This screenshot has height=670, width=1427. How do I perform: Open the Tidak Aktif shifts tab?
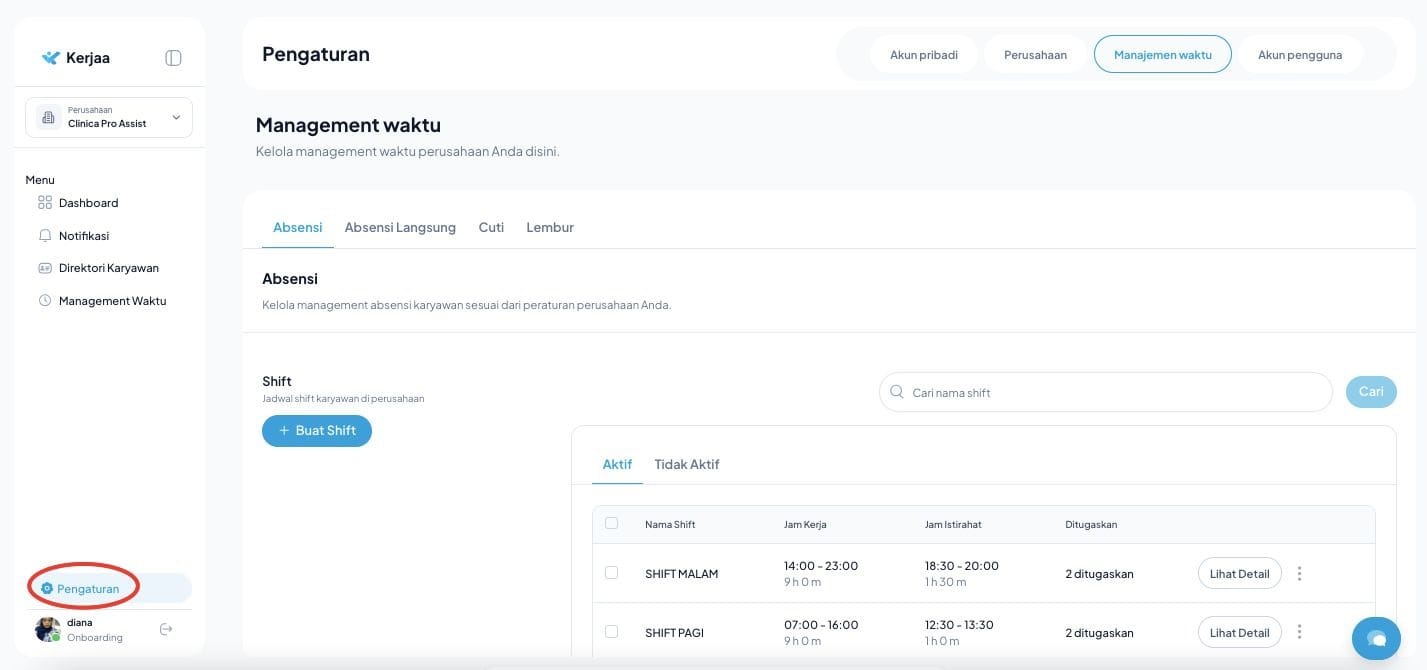click(x=686, y=464)
